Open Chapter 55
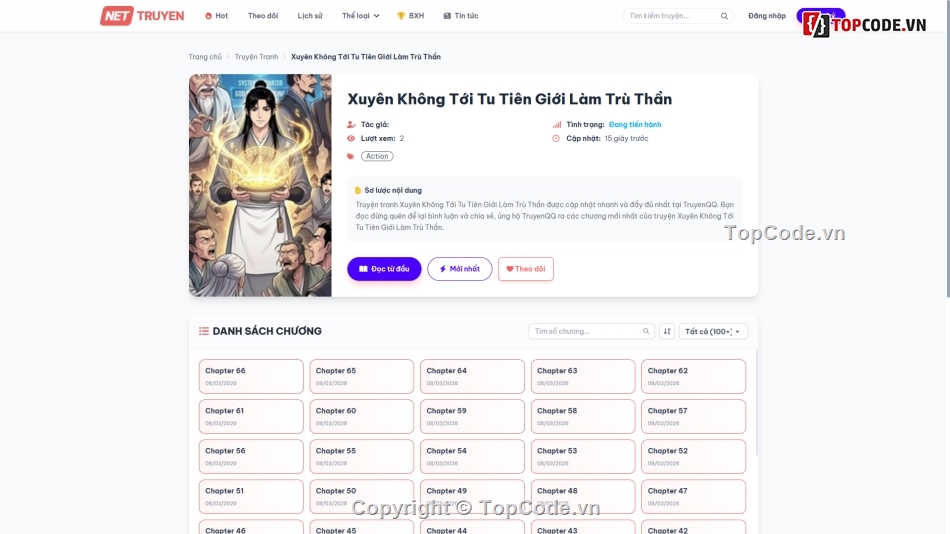 [362, 456]
